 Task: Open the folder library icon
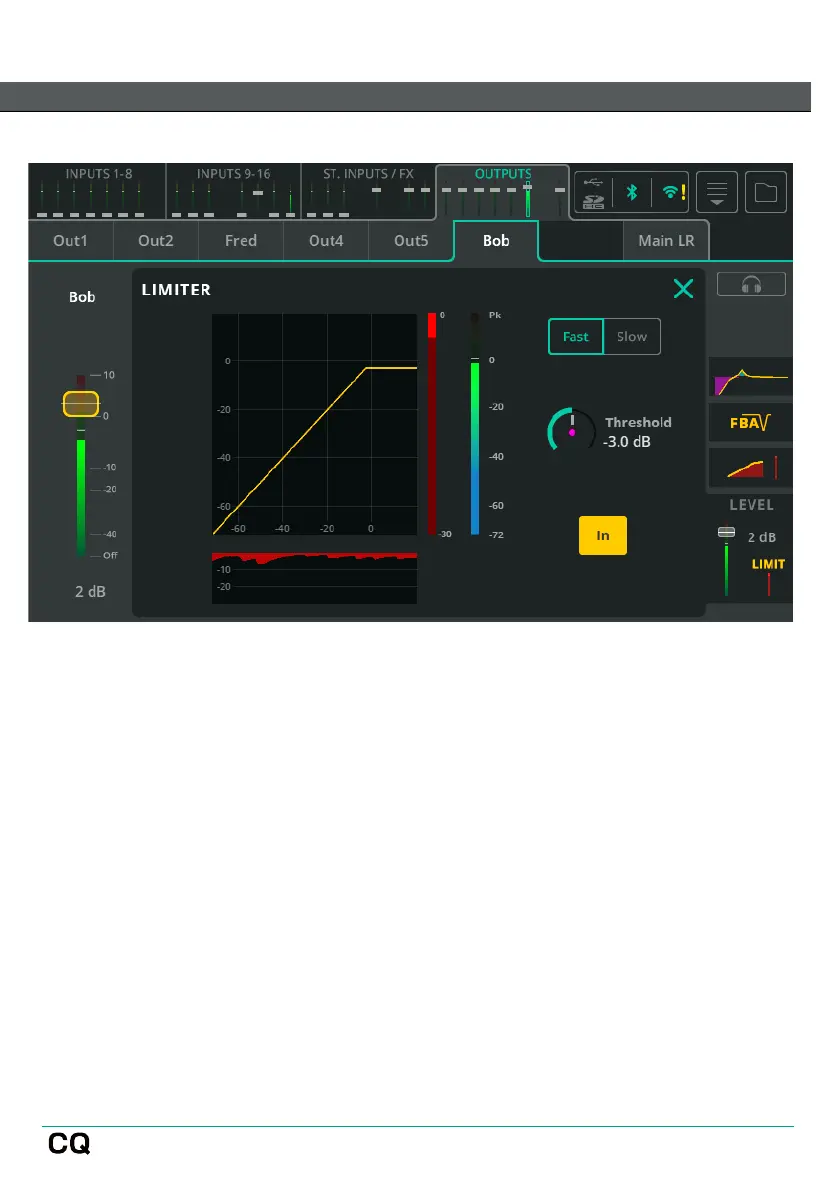(x=765, y=192)
